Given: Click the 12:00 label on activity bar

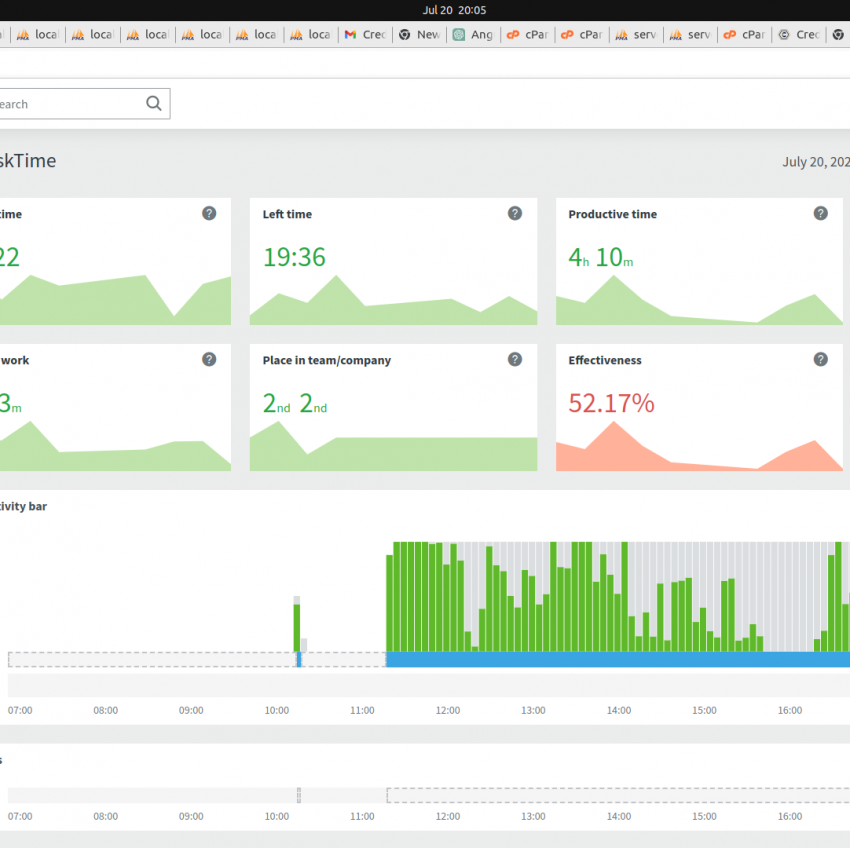Looking at the screenshot, I should tap(448, 710).
